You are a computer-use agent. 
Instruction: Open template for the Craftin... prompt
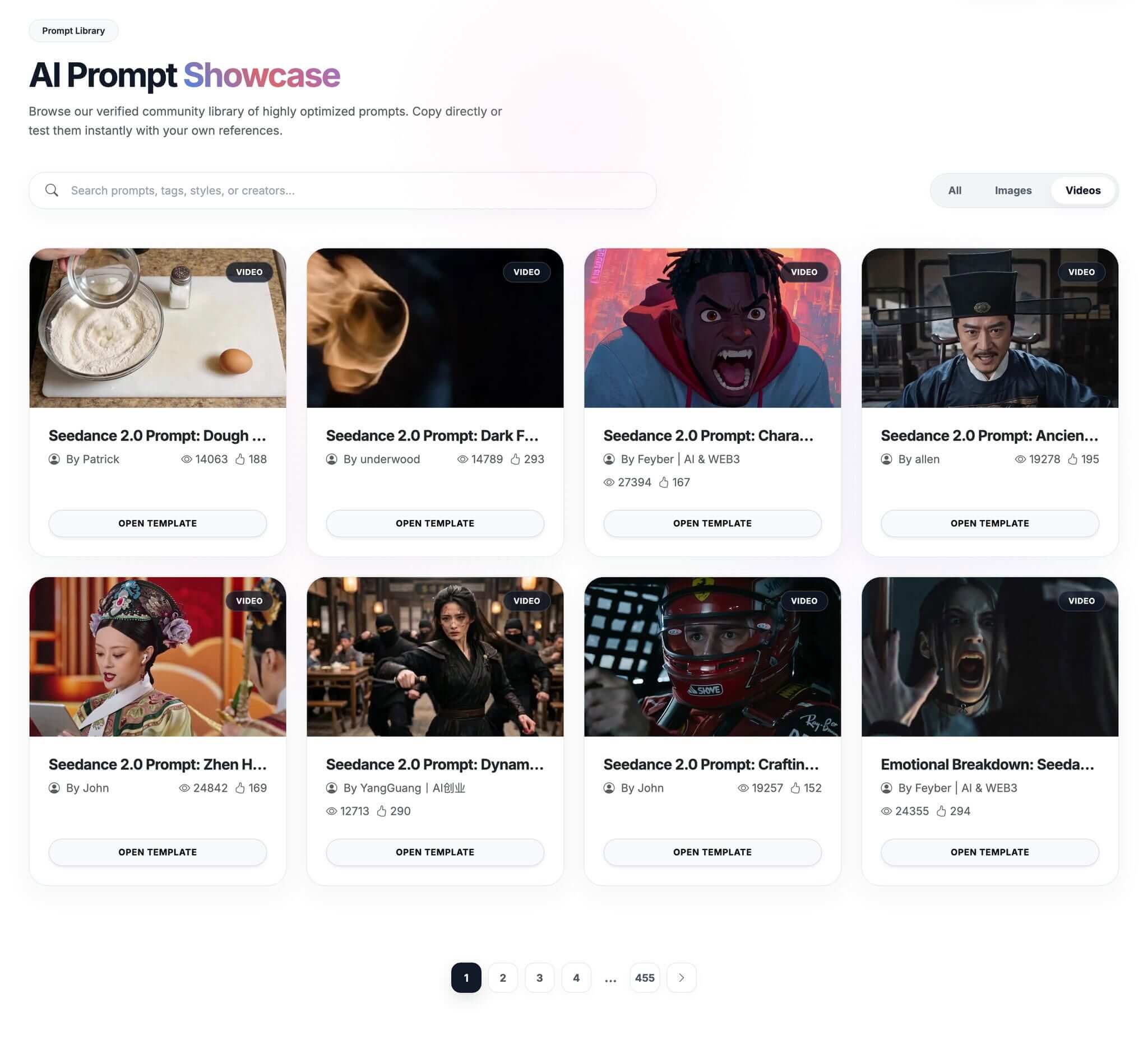tap(712, 852)
